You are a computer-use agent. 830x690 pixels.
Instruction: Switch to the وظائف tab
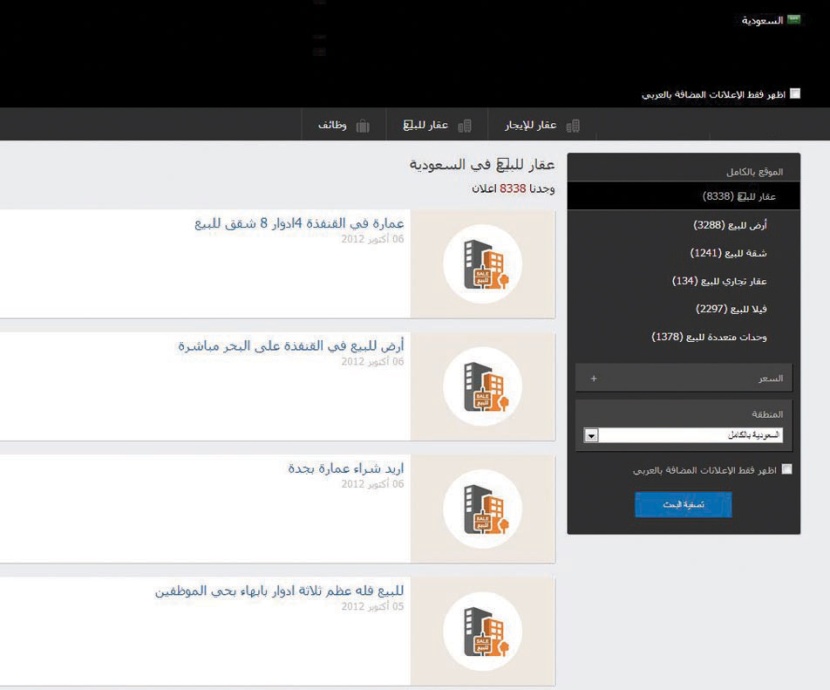tap(341, 124)
